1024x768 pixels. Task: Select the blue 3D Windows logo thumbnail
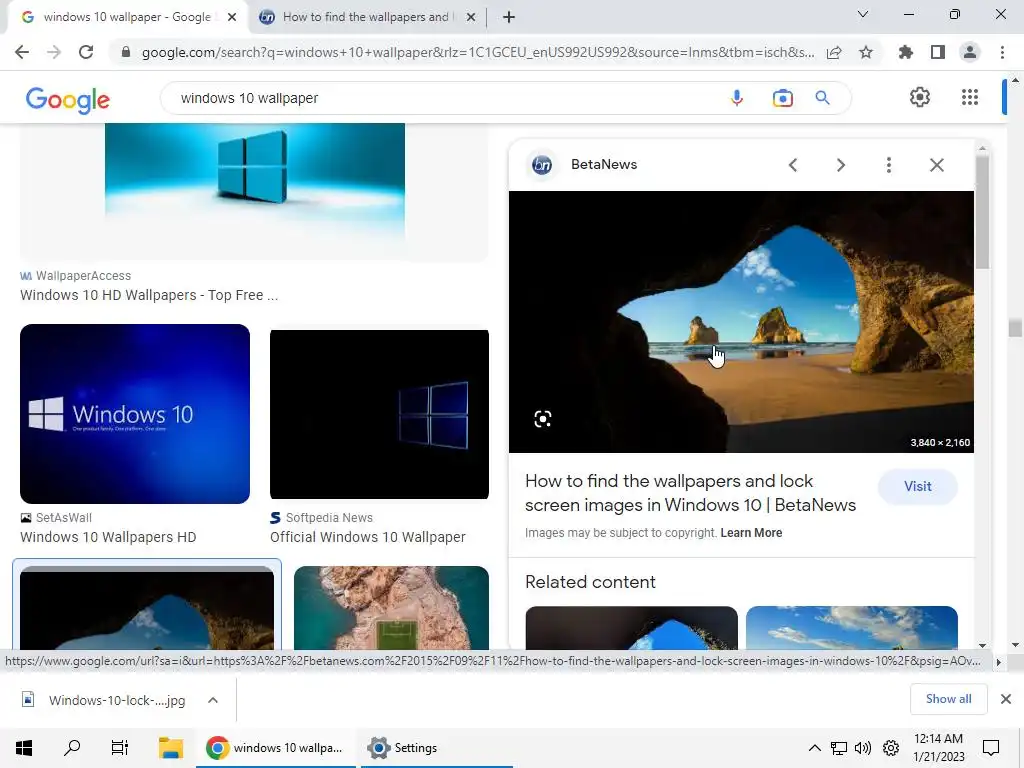tap(255, 189)
